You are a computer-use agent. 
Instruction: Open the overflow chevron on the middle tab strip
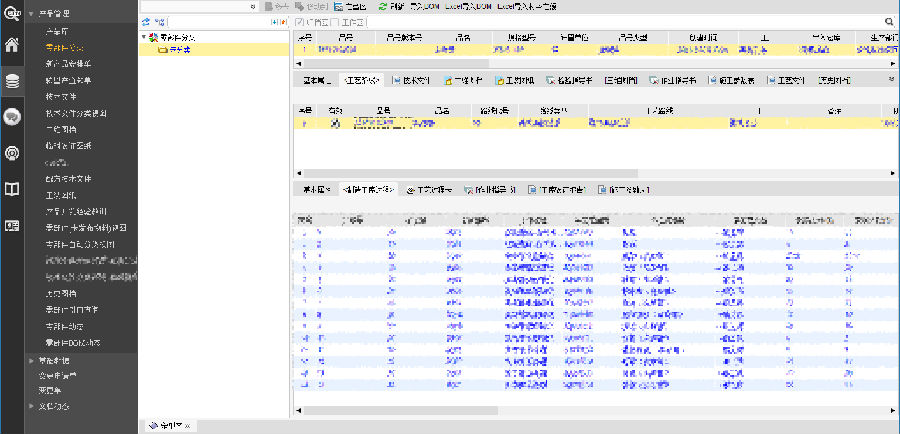coord(890,78)
